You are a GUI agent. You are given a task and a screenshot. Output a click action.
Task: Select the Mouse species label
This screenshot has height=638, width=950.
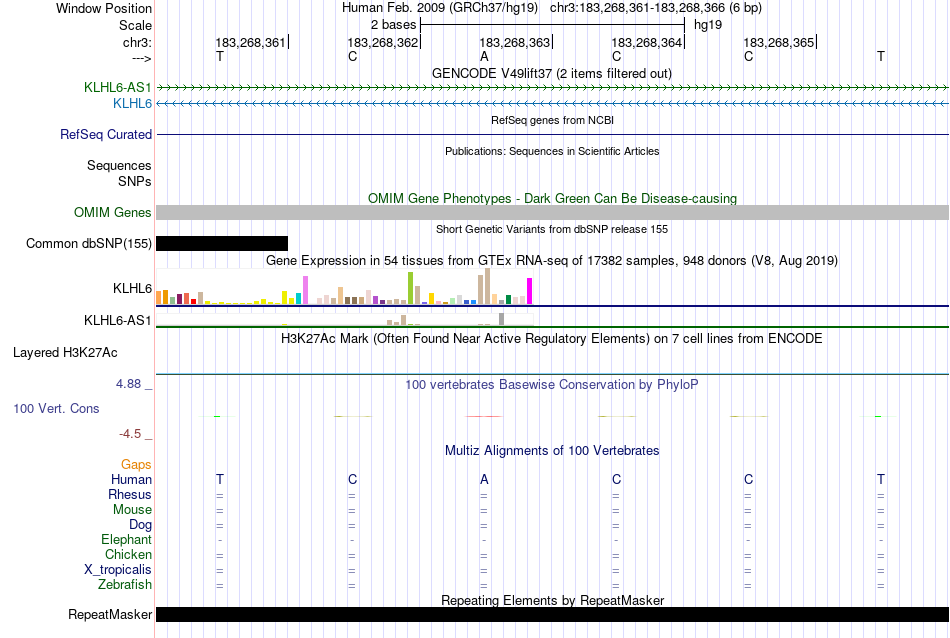(x=132, y=510)
